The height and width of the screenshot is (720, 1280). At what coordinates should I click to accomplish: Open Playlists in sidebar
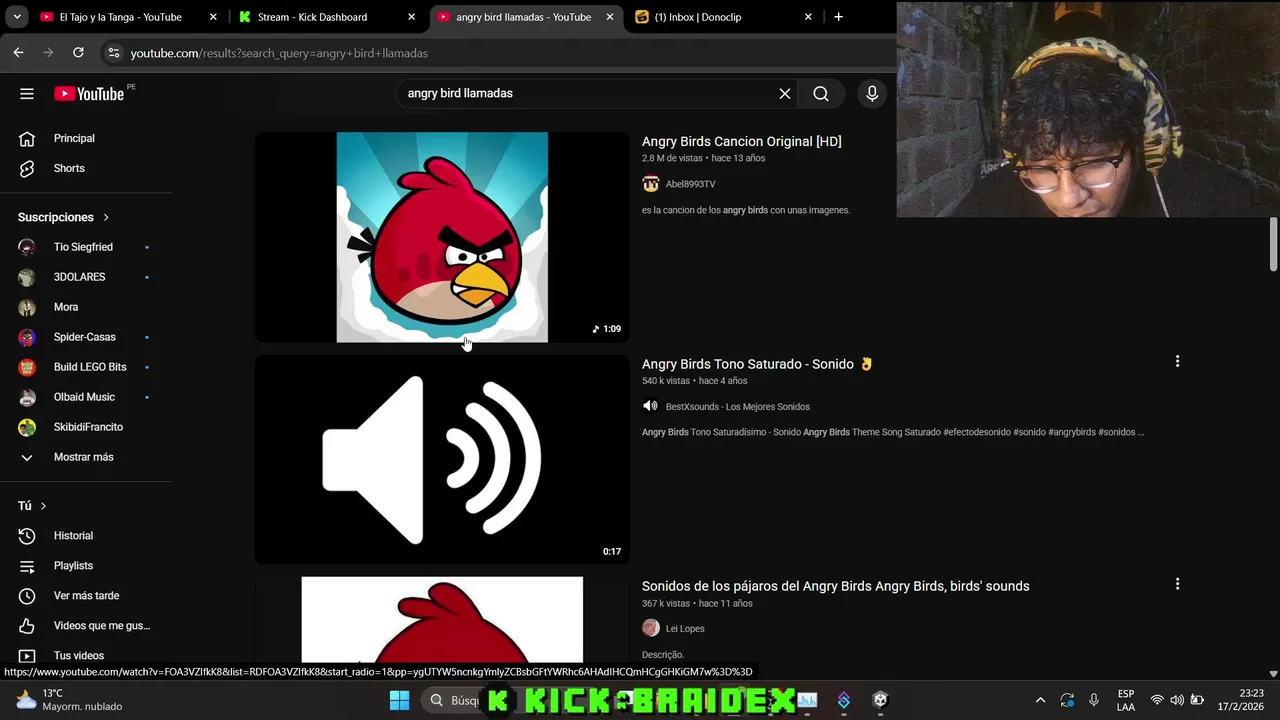tap(73, 566)
